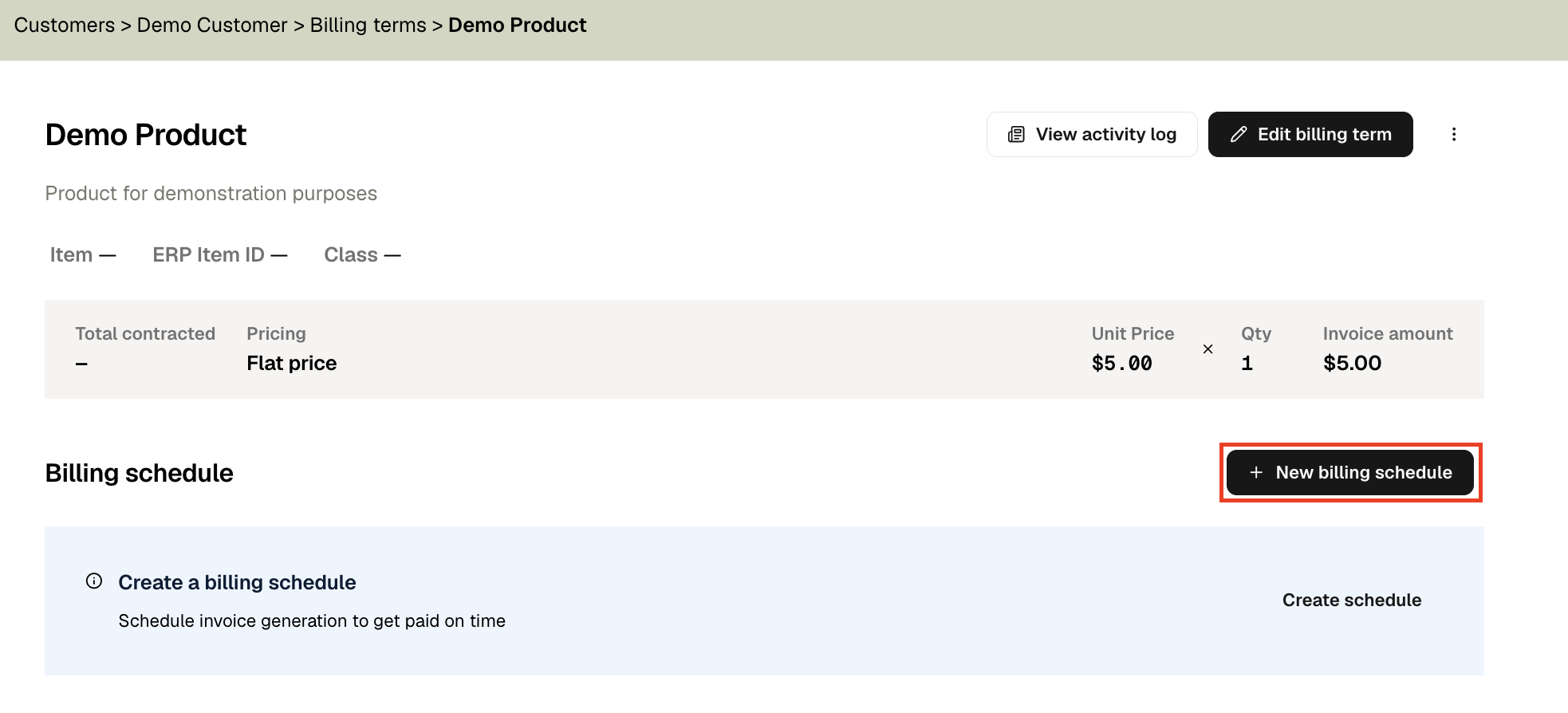Click the activity log document icon
Screen dimensions: 1568x713
point(1016,135)
